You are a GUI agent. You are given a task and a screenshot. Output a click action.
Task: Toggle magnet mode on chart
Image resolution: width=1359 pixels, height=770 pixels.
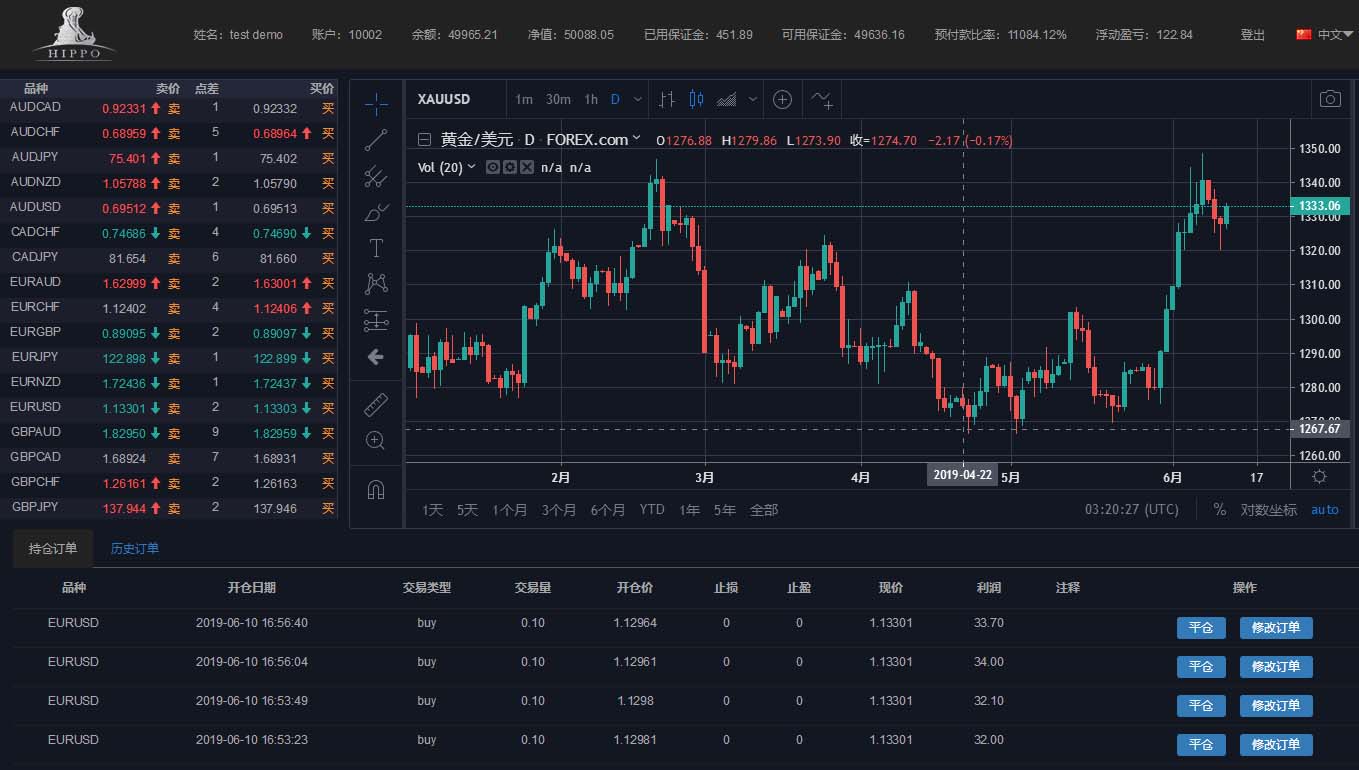(376, 490)
